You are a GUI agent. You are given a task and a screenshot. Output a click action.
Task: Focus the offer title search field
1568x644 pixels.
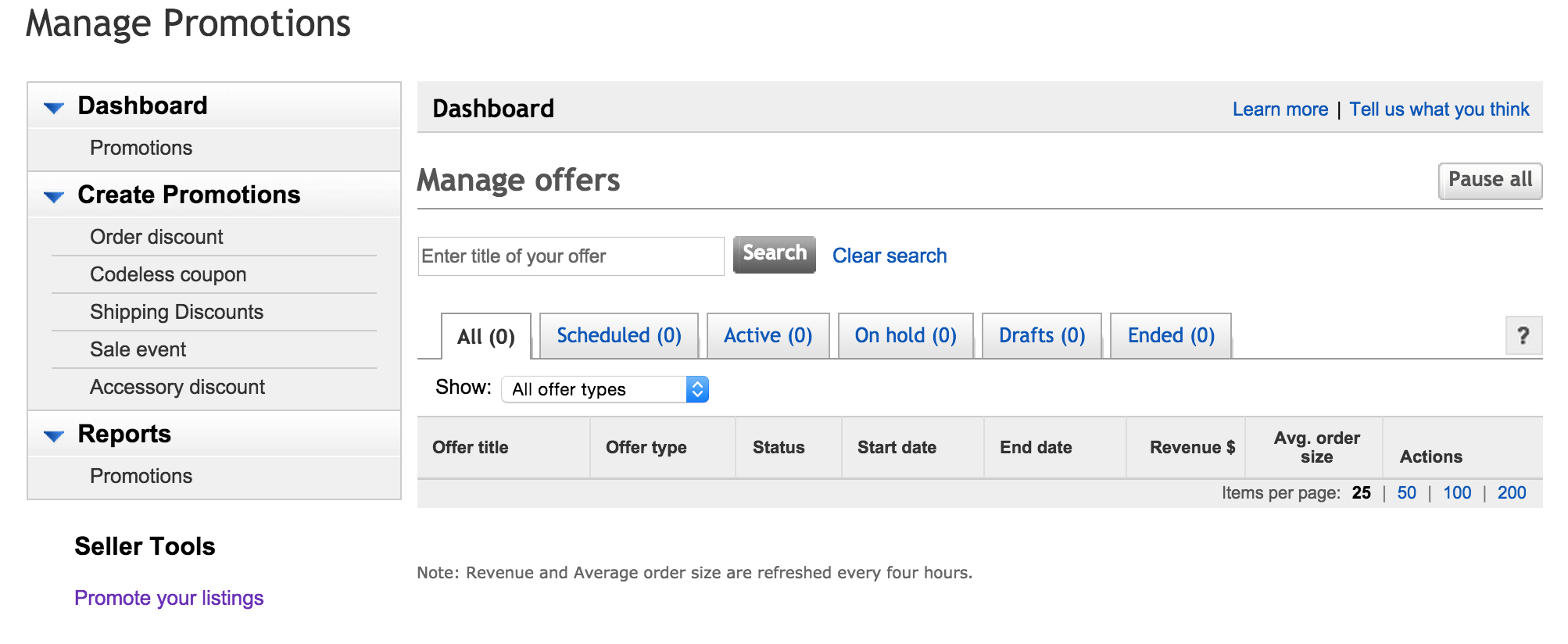[571, 256]
